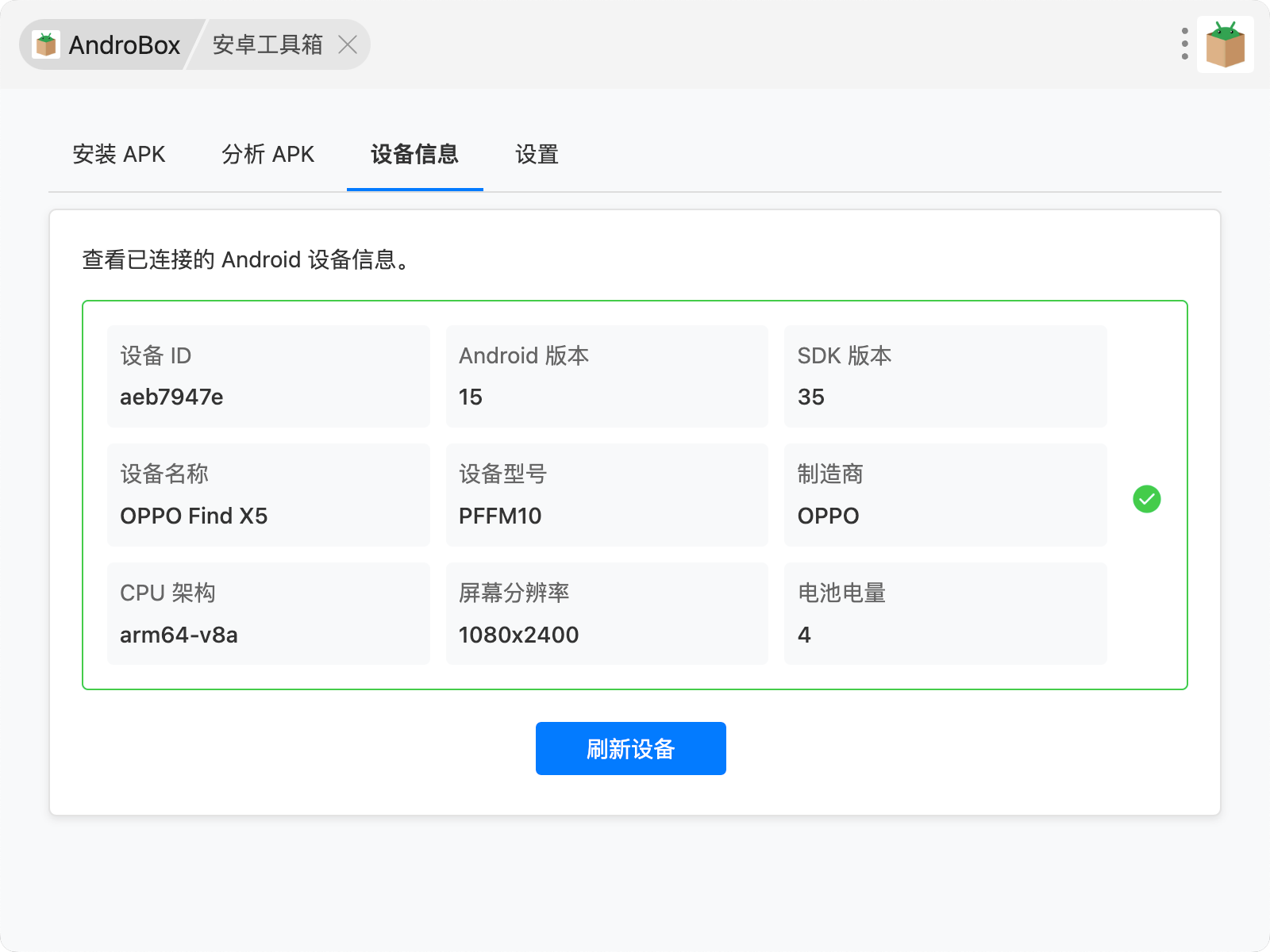Click the CPU 架构 label
Screen dimensions: 1270x952
(x=167, y=593)
